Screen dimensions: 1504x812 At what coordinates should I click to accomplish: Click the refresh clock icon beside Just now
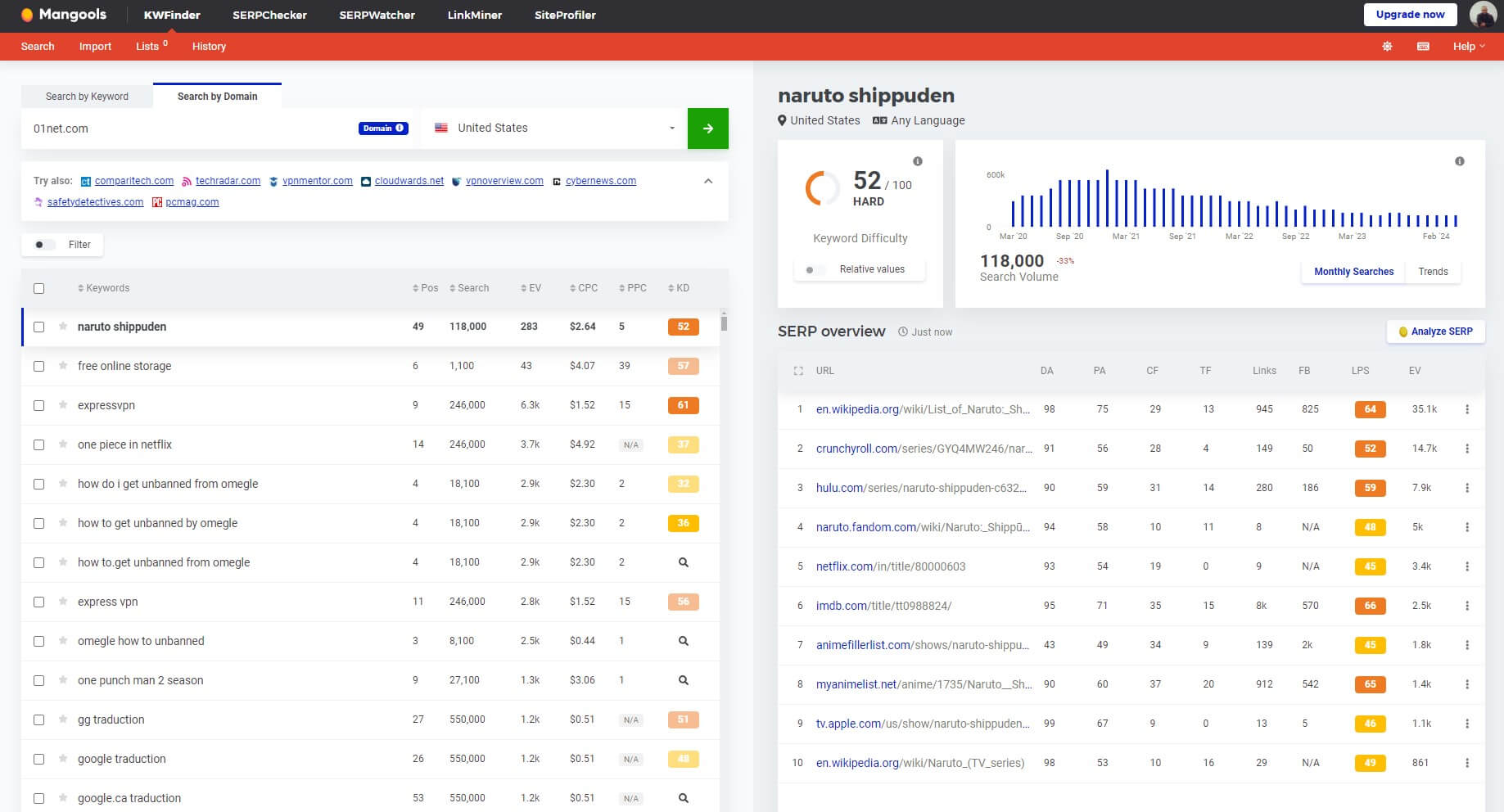pyautogui.click(x=903, y=332)
